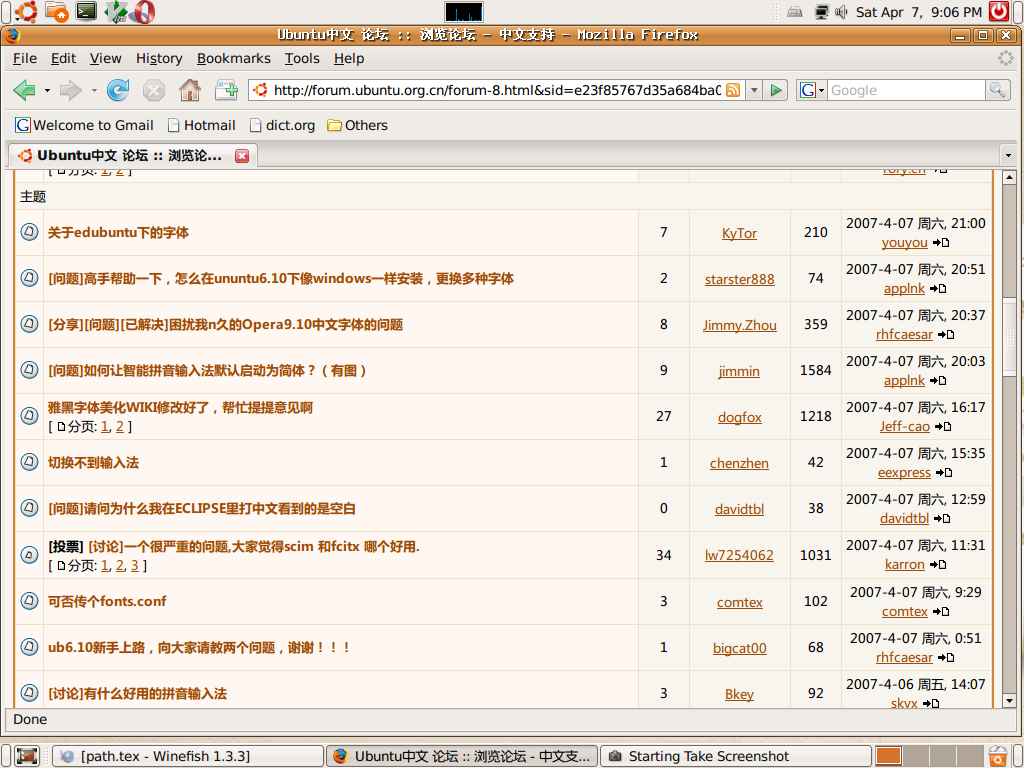
Task: Click the red power quit button
Action: click(x=999, y=12)
